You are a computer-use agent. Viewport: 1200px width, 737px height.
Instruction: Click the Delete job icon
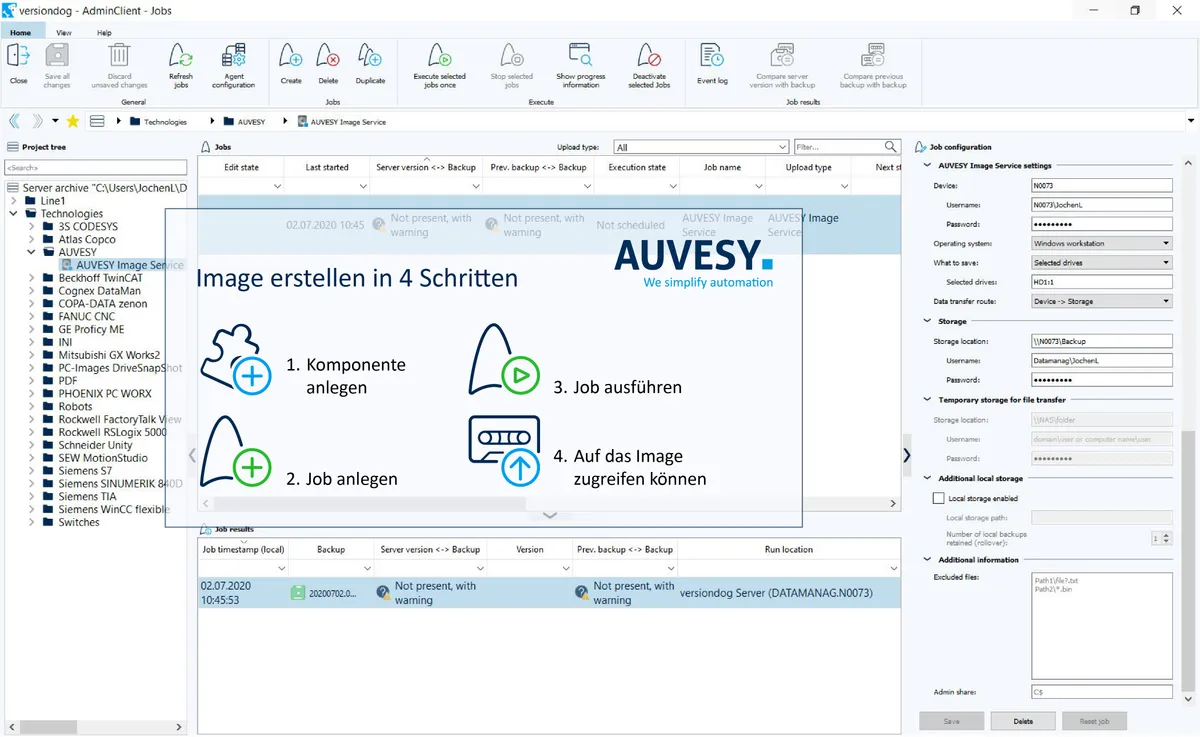[327, 63]
